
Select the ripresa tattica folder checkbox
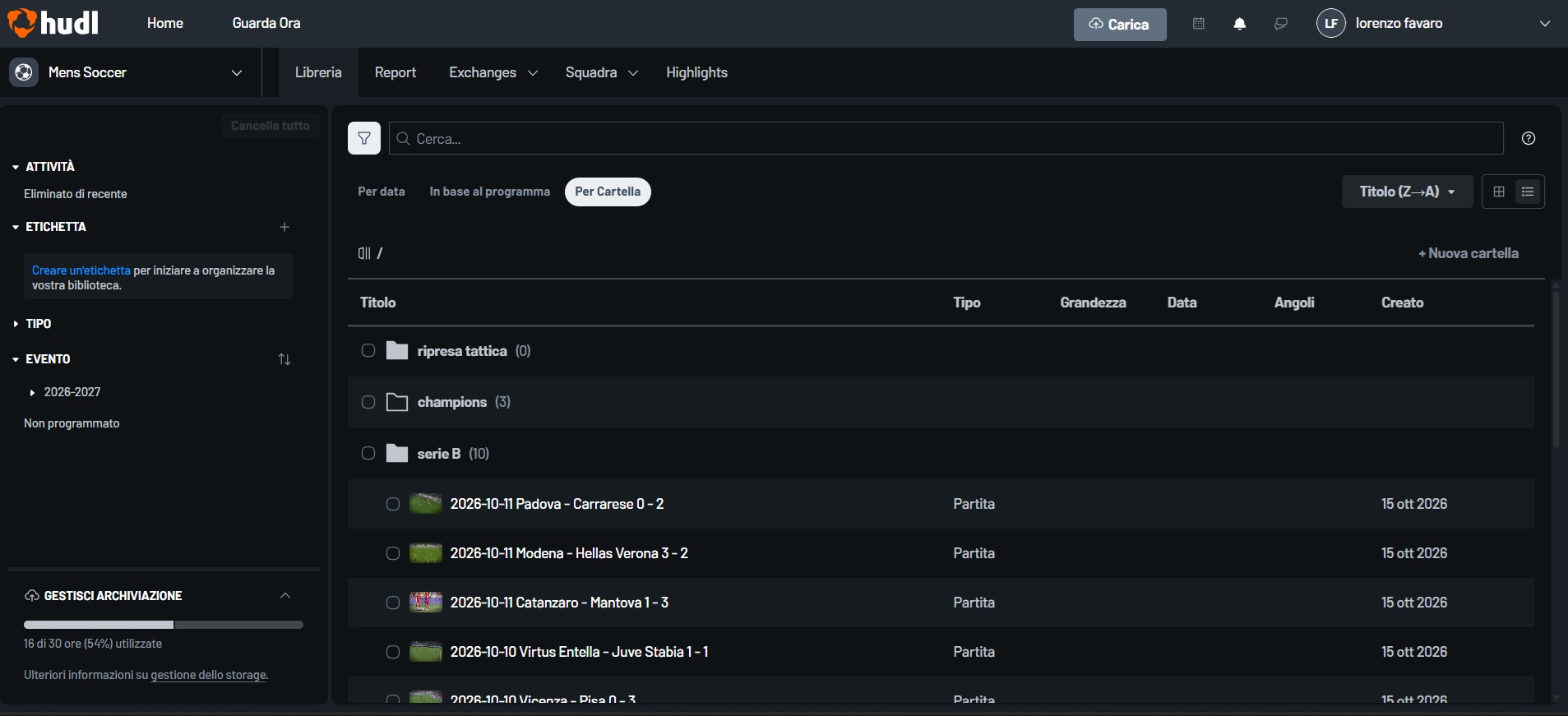click(x=368, y=351)
